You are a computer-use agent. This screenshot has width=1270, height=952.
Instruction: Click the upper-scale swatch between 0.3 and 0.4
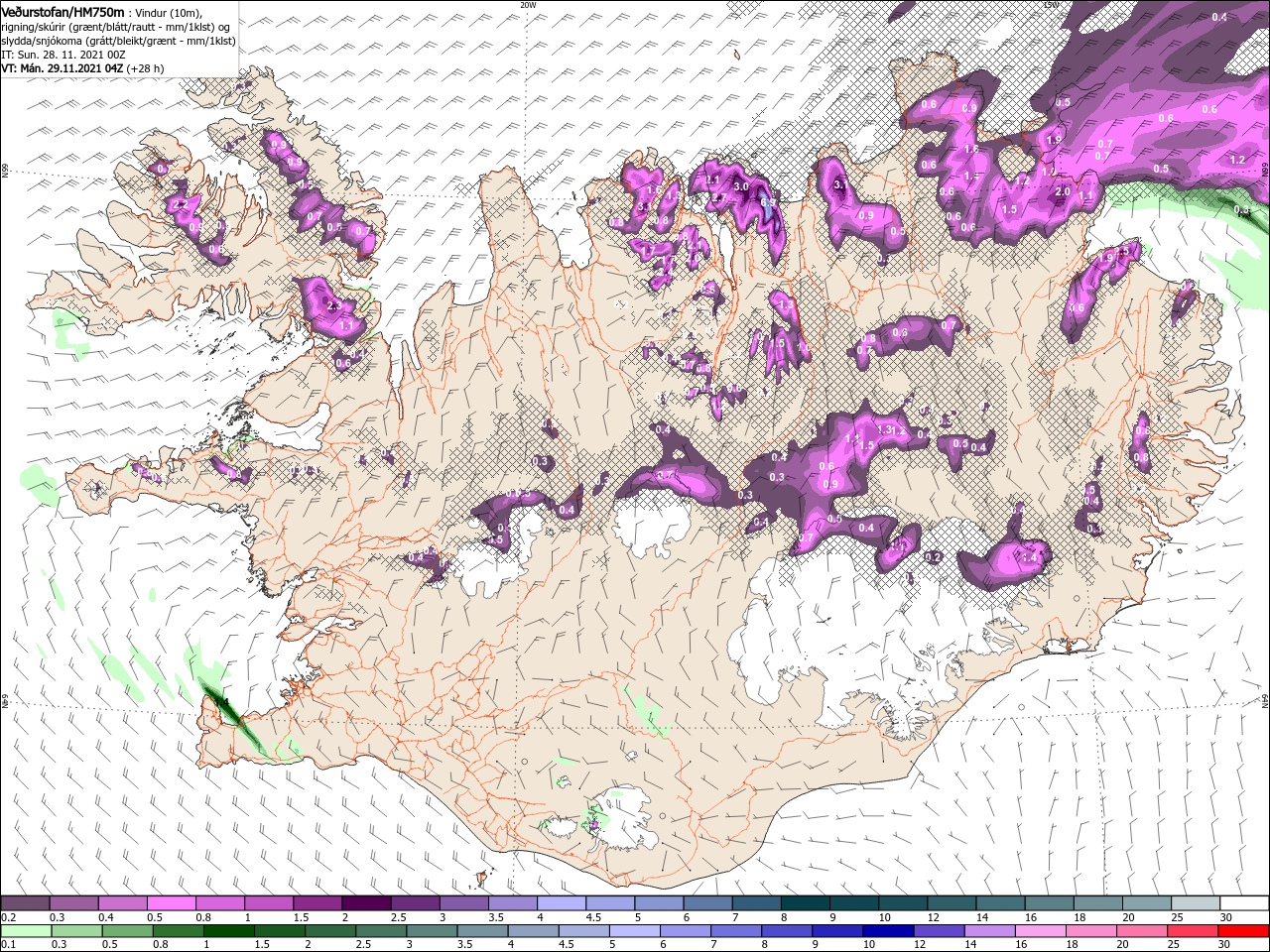[x=73, y=903]
